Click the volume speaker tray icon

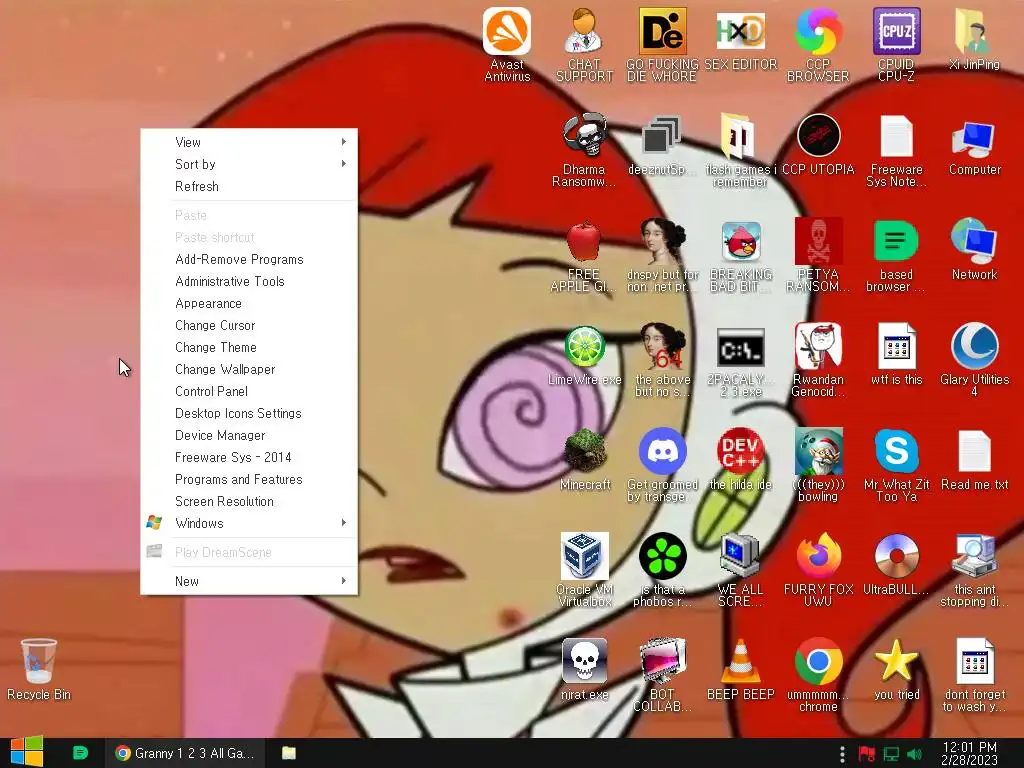tap(914, 754)
